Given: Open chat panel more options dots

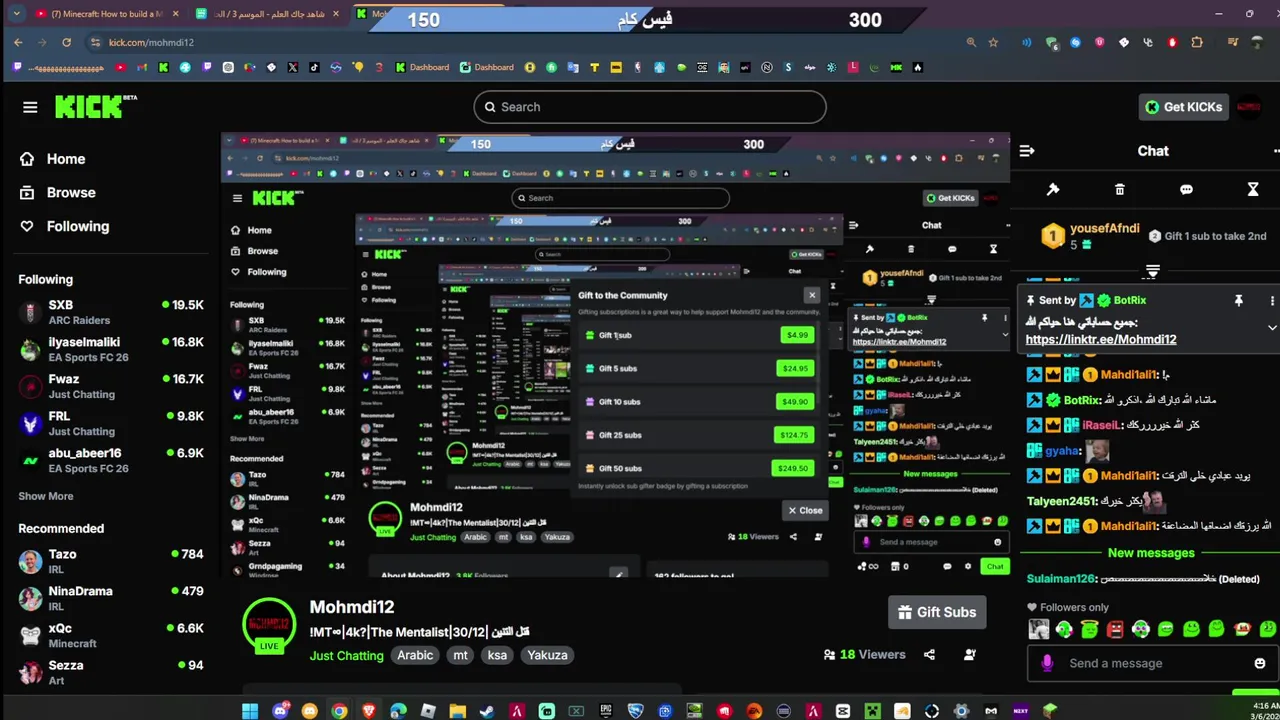Looking at the screenshot, I should (x=1275, y=151).
